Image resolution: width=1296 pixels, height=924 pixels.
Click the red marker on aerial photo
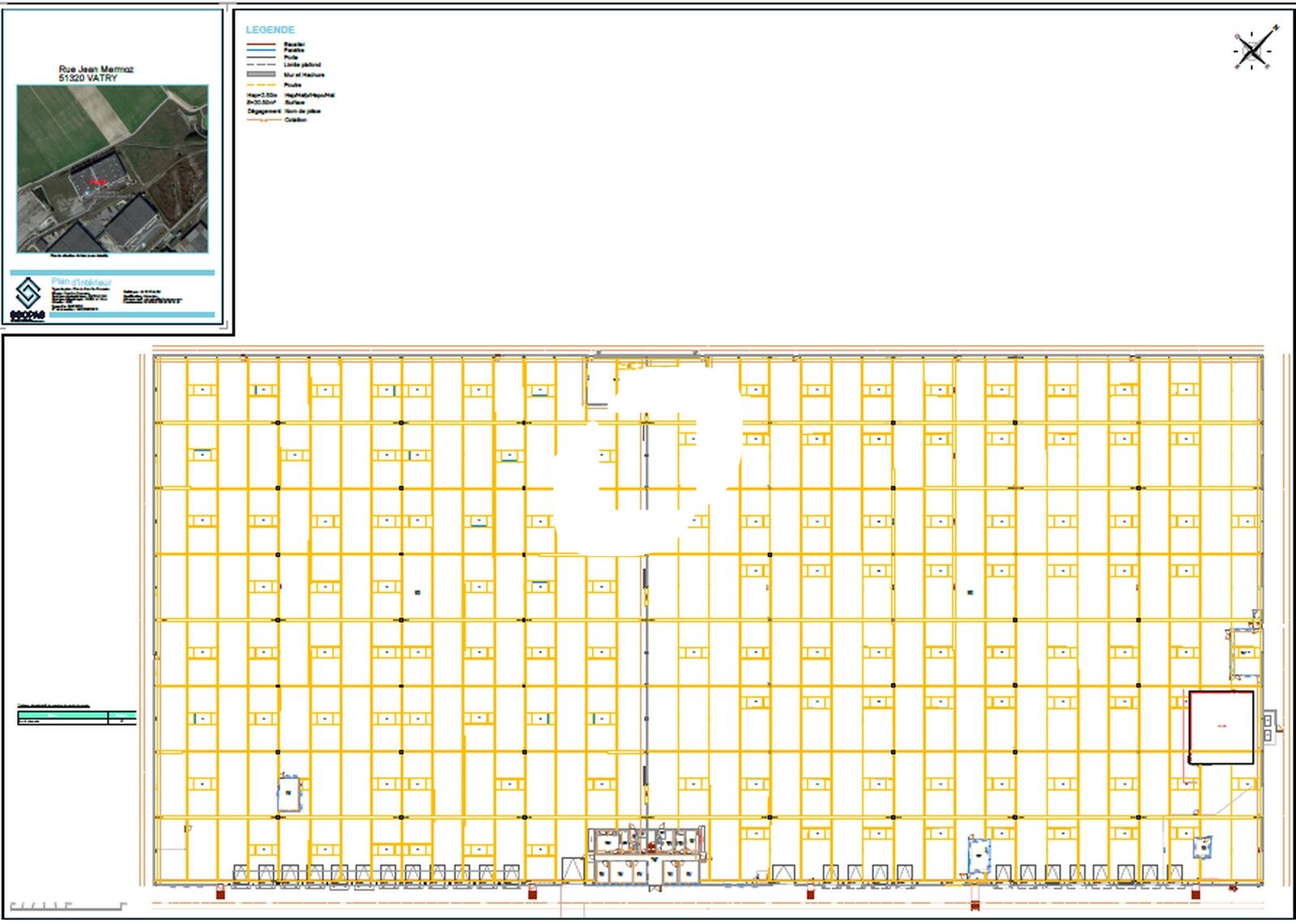(97, 183)
